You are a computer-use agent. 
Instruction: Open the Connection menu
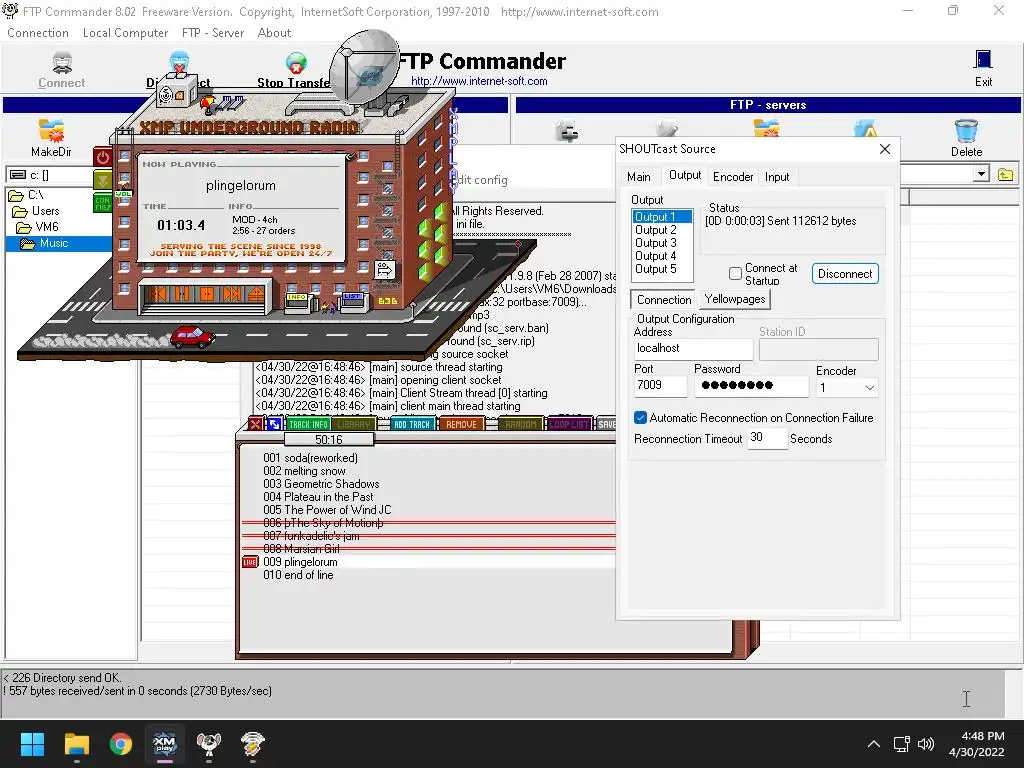[38, 33]
